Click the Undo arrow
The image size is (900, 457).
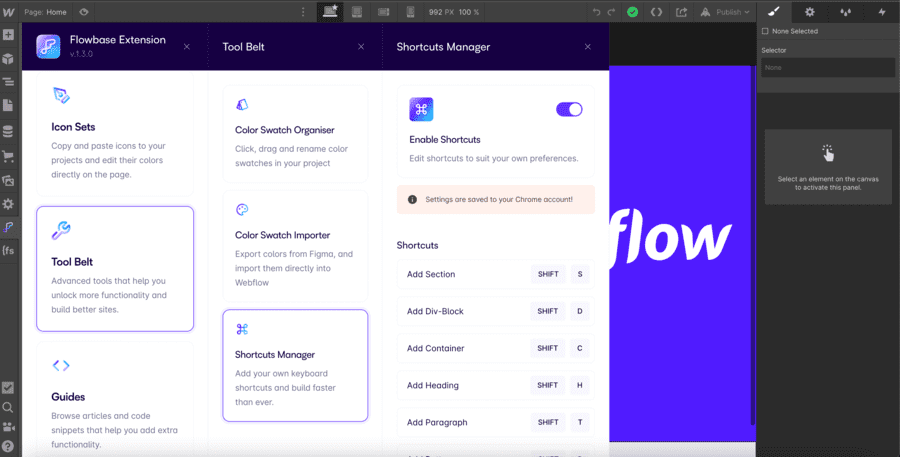coord(597,11)
